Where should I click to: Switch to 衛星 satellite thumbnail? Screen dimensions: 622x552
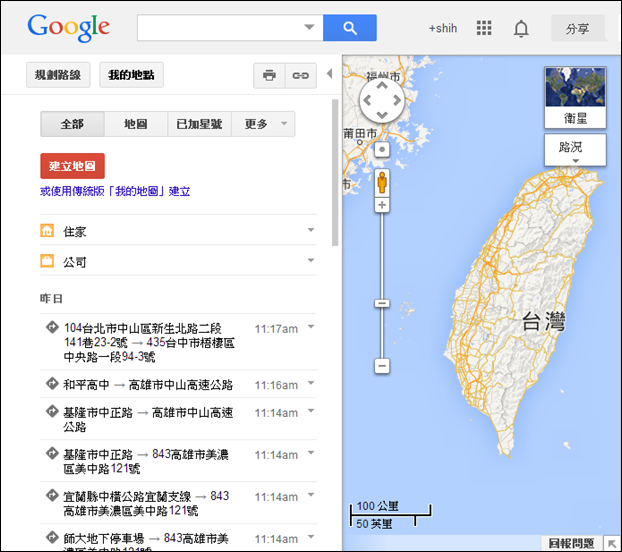(x=575, y=98)
